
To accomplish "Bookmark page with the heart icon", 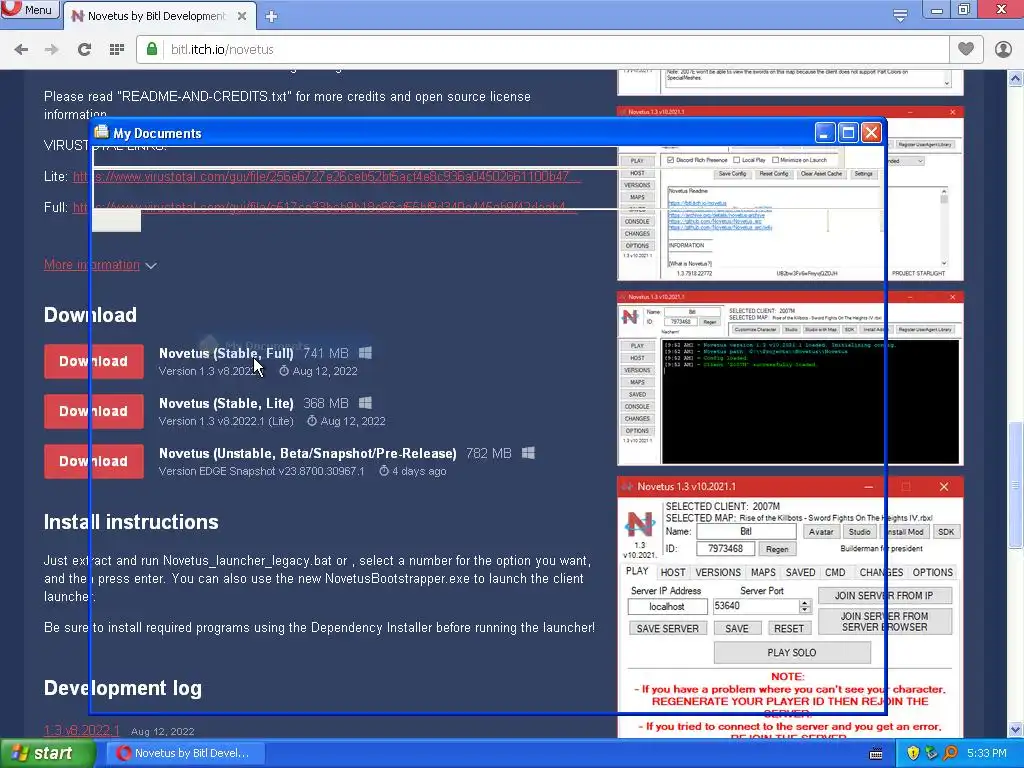I will [966, 48].
